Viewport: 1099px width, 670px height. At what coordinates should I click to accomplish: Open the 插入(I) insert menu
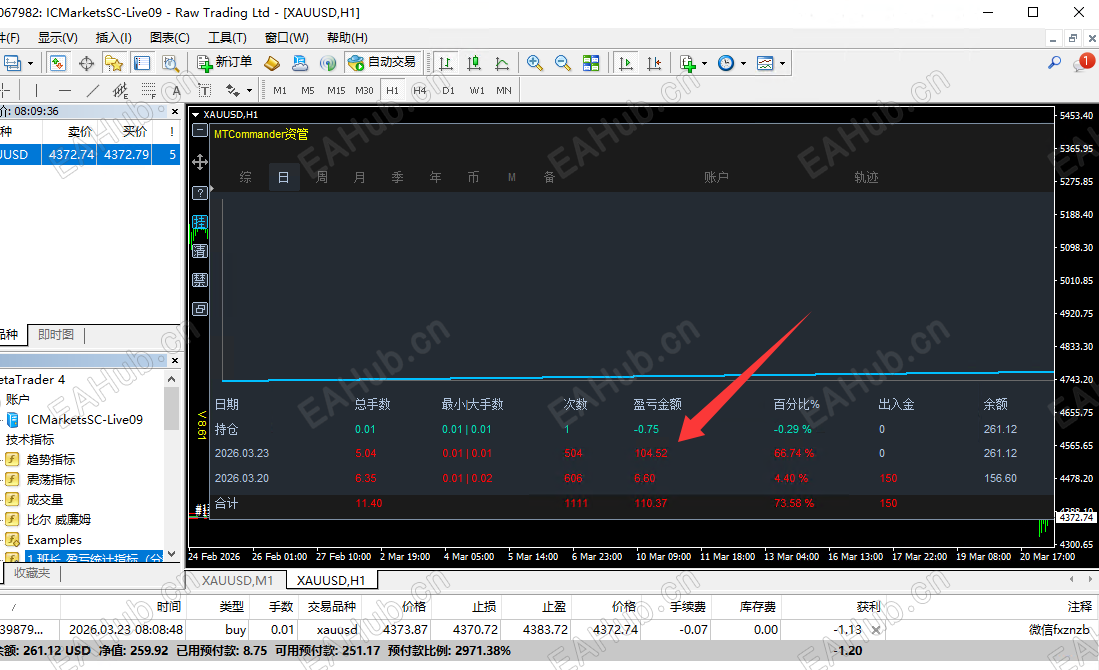(113, 38)
